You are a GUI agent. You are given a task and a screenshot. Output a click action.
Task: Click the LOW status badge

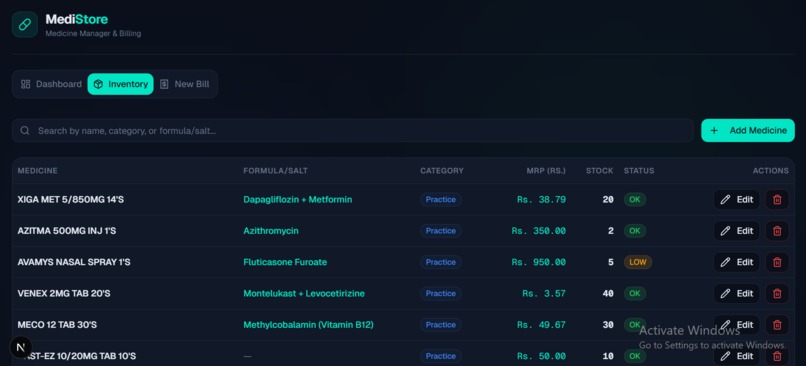coord(638,262)
